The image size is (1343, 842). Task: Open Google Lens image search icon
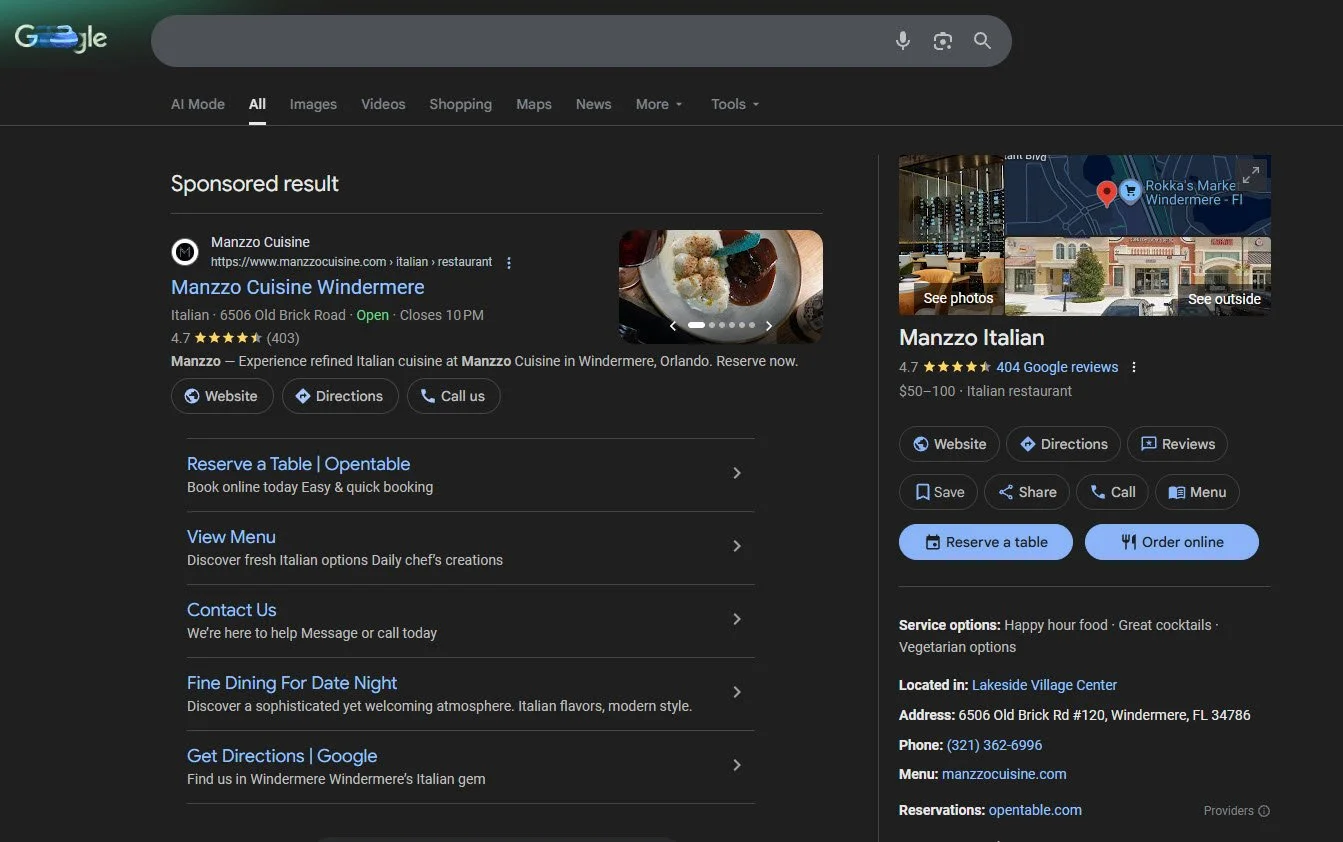coord(942,41)
